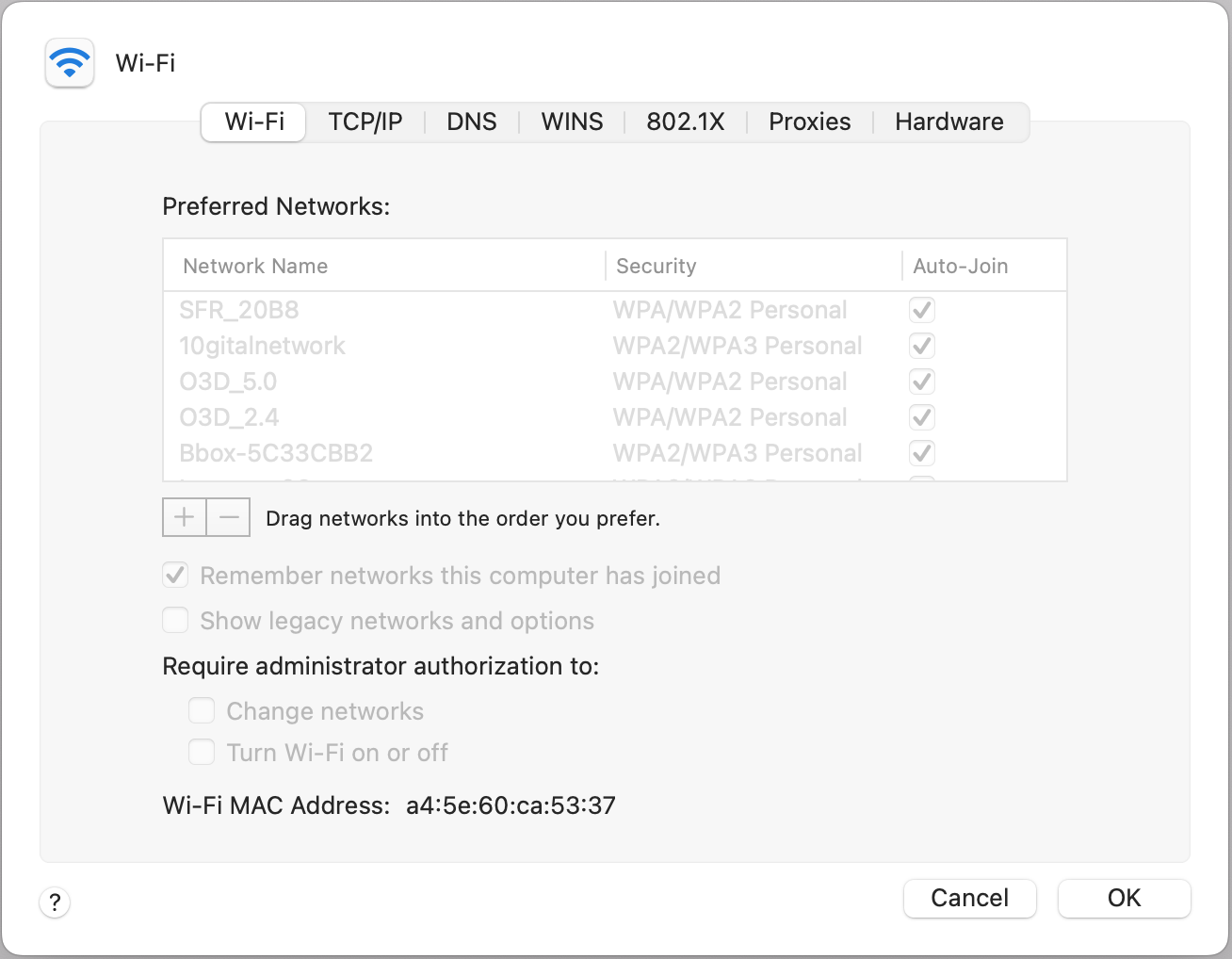View the 802.1X settings tab
Viewport: 1232px width, 959px height.
[x=685, y=122]
